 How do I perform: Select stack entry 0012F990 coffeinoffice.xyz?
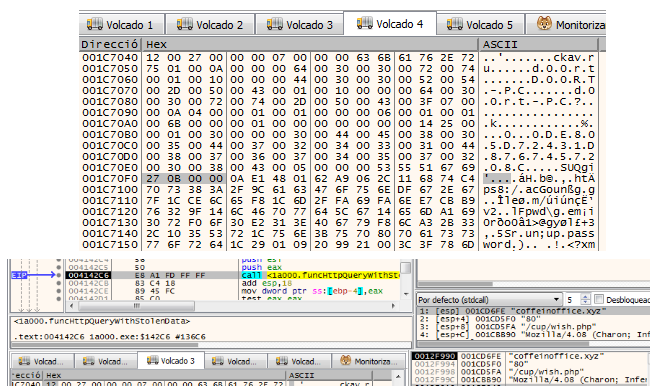pos(530,356)
